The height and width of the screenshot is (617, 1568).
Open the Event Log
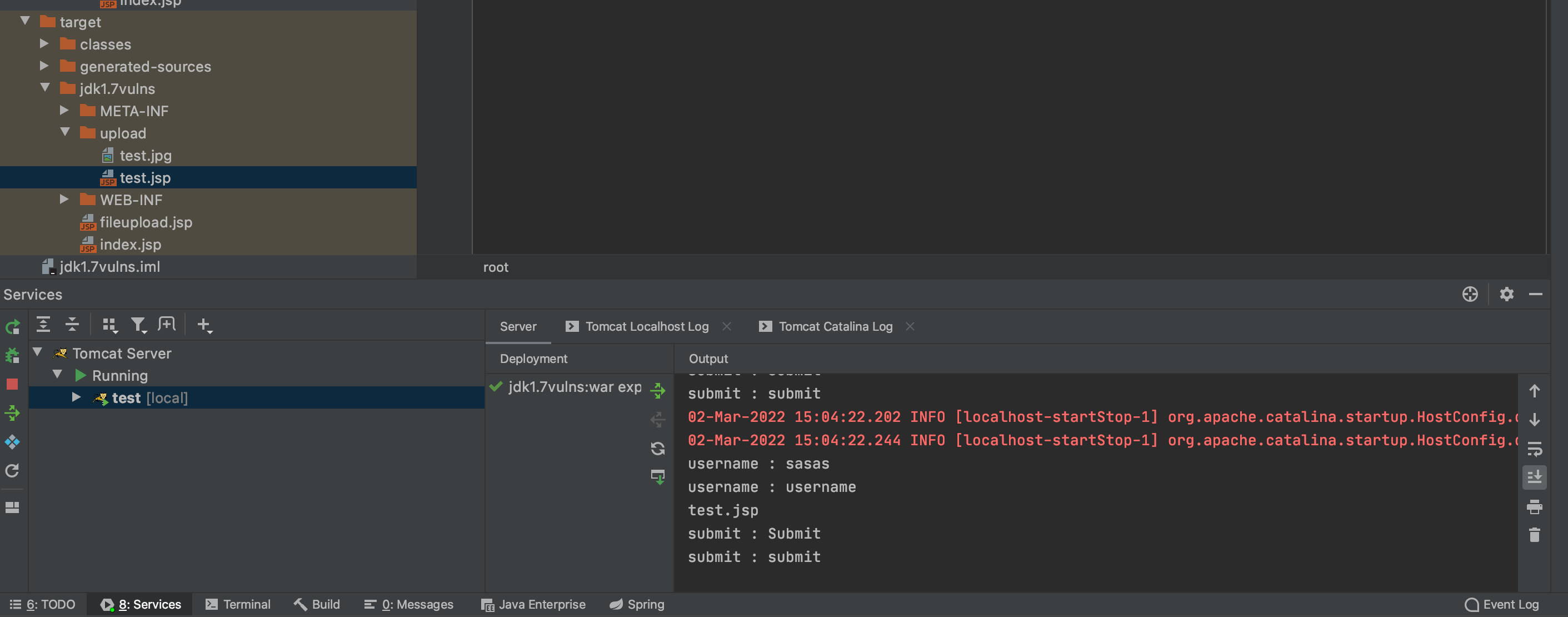pos(1502,604)
